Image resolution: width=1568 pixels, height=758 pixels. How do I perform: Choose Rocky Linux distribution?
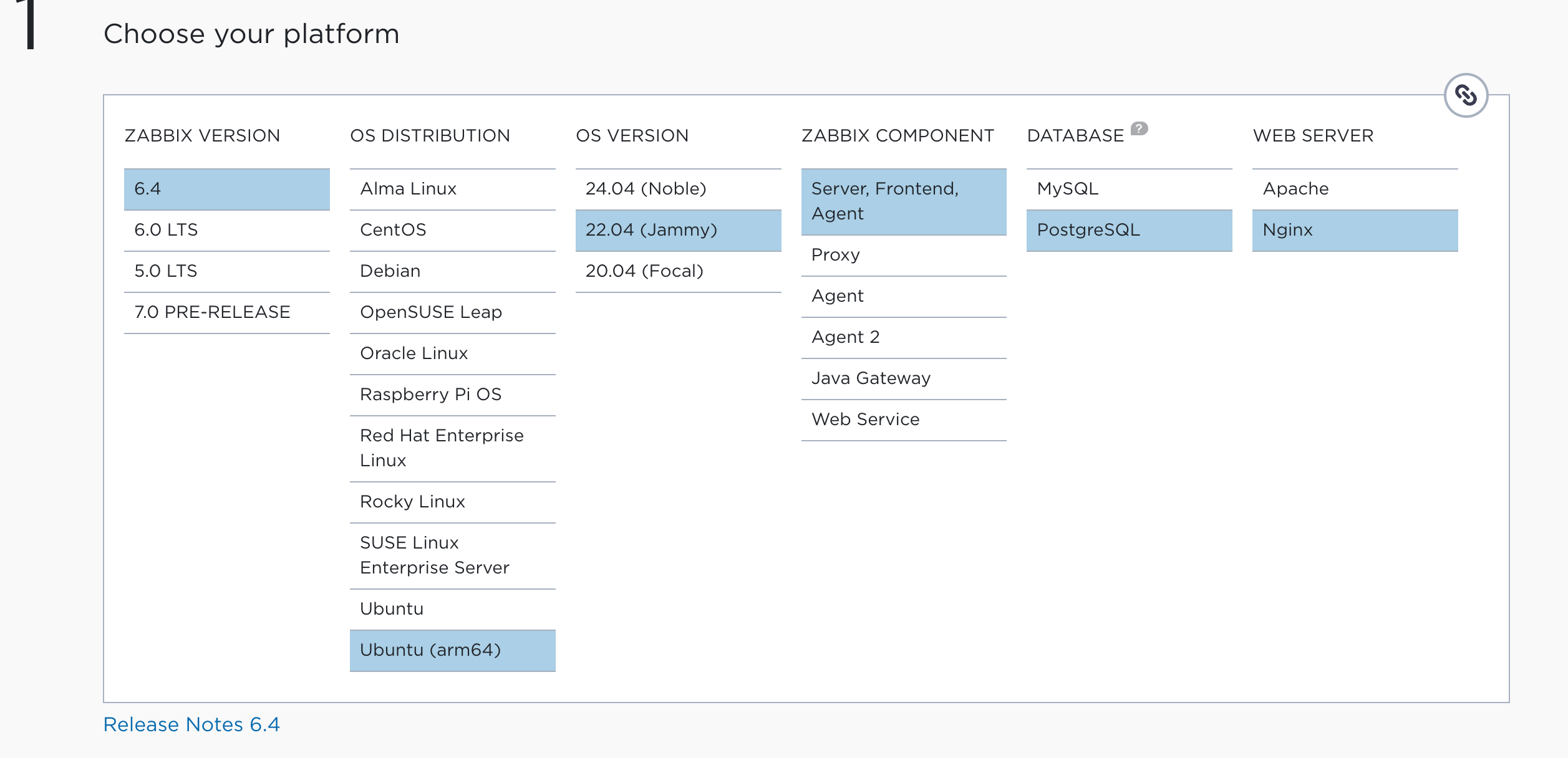453,502
